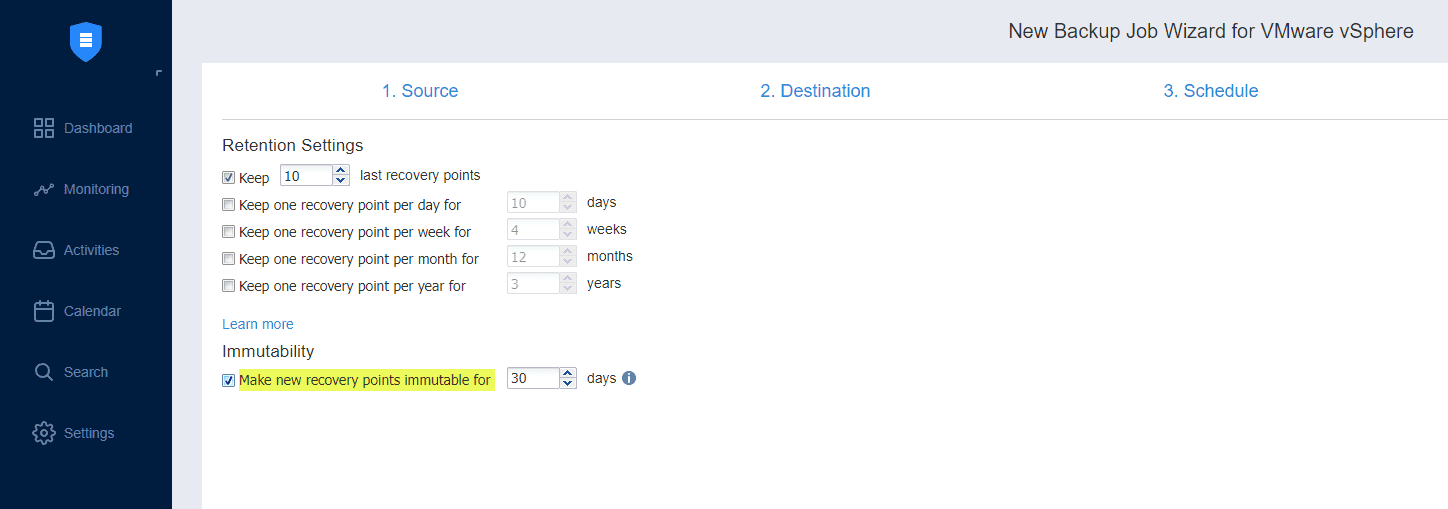
Task: Click the Settings gear icon
Action: tap(43, 433)
